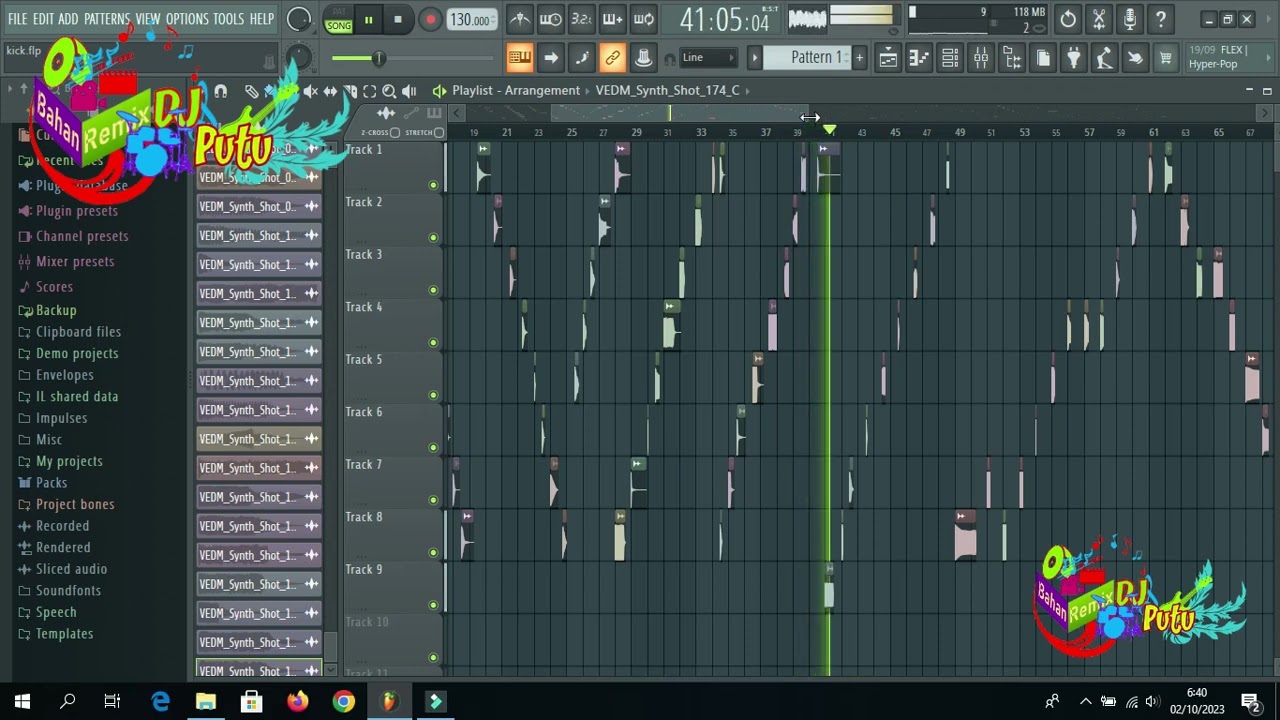Mute Track 3 with its green light
1280x720 pixels.
point(433,290)
